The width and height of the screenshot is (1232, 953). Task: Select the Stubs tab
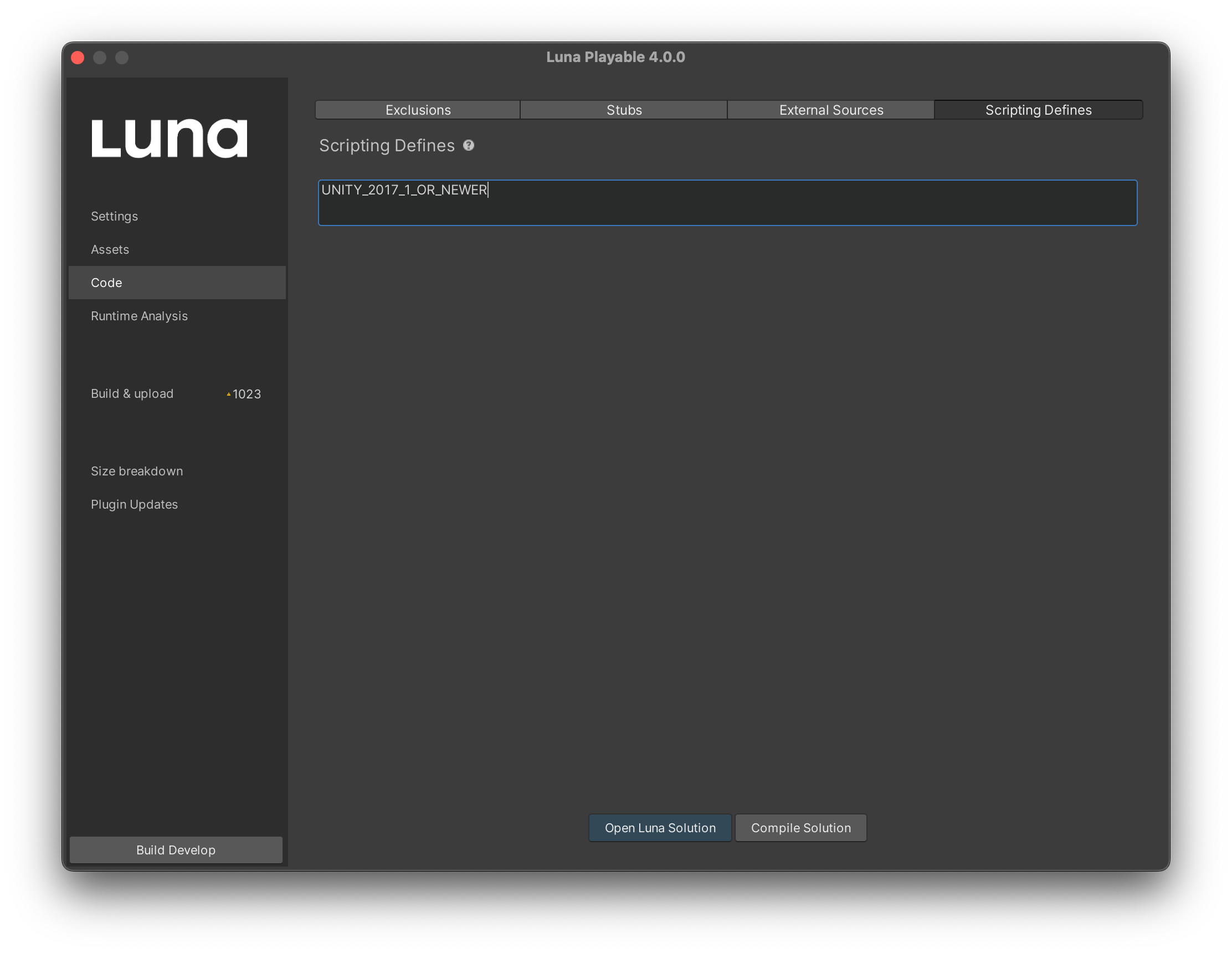[623, 109]
